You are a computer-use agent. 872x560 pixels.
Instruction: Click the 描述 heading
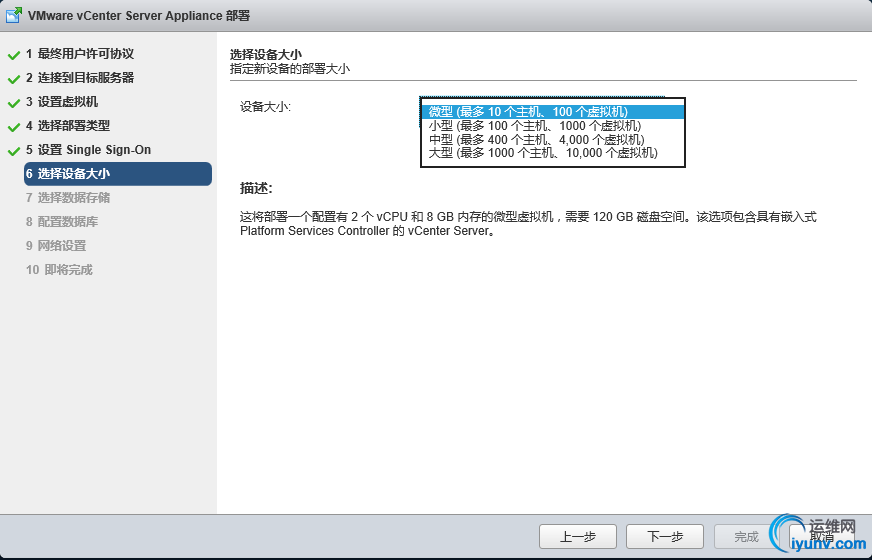256,189
